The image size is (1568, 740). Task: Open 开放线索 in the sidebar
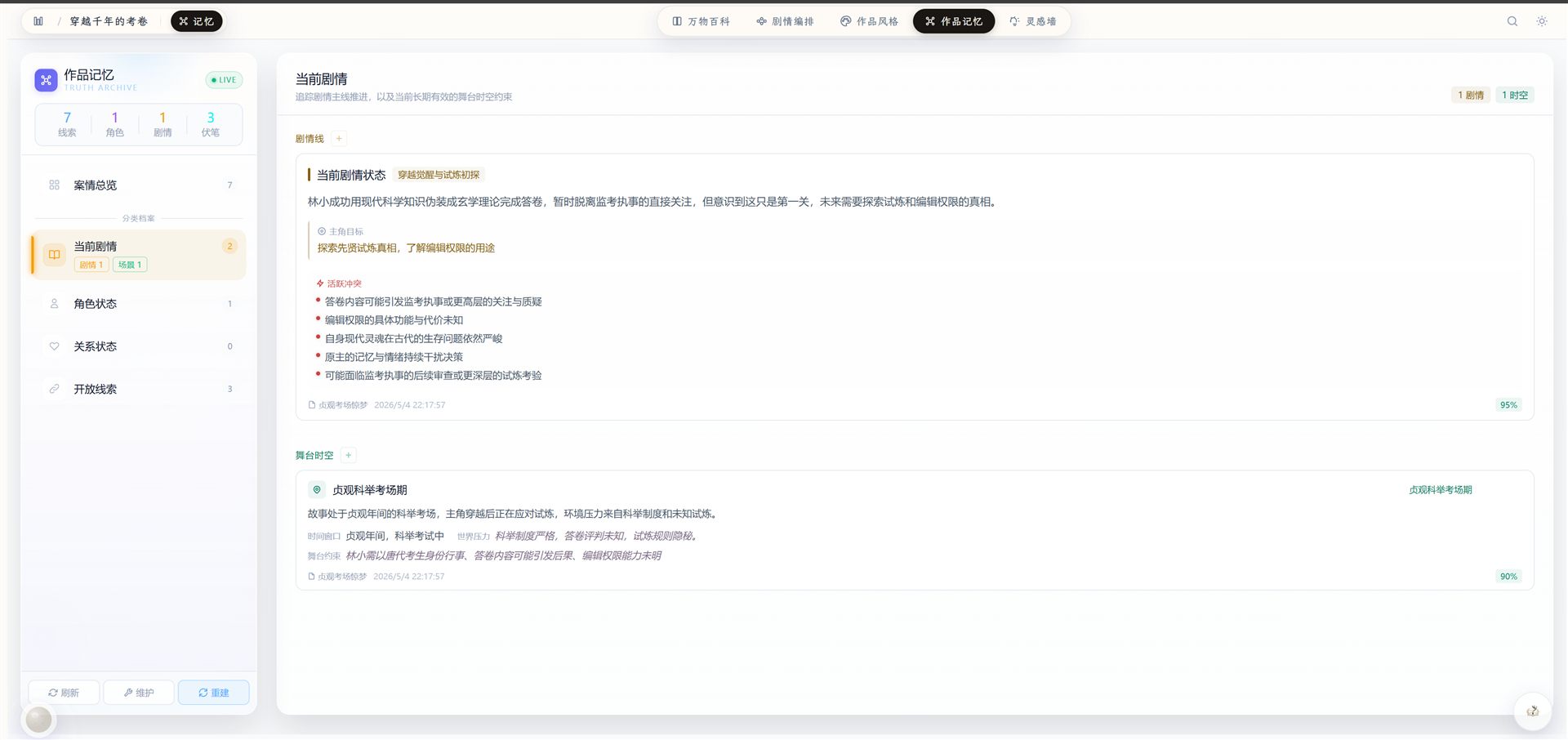pyautogui.click(x=139, y=389)
